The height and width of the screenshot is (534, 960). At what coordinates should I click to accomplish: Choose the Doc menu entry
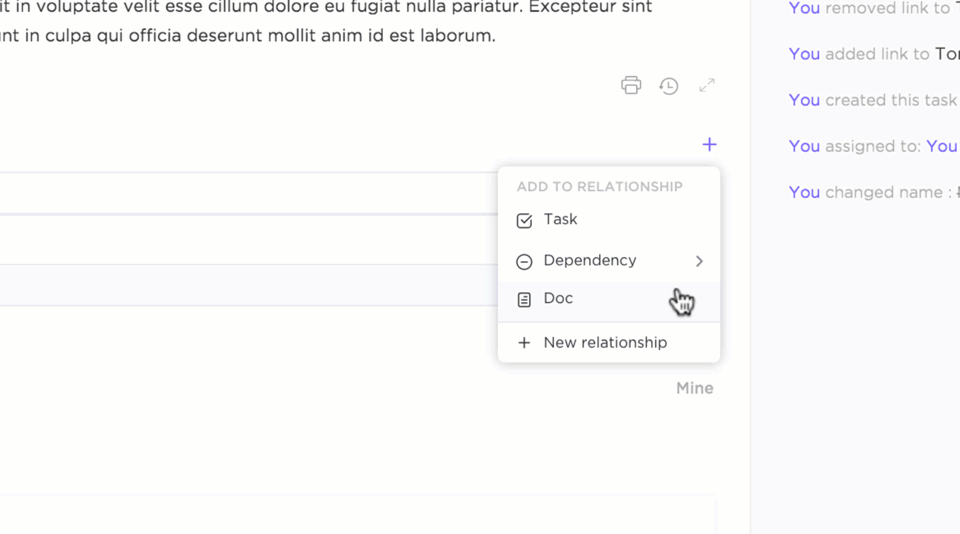coord(558,298)
